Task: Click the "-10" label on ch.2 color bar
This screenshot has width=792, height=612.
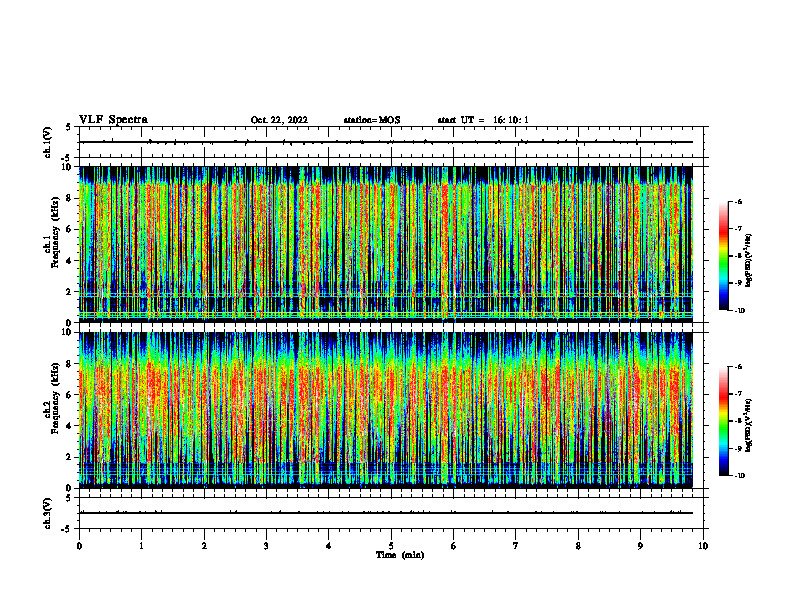Action: point(739,476)
